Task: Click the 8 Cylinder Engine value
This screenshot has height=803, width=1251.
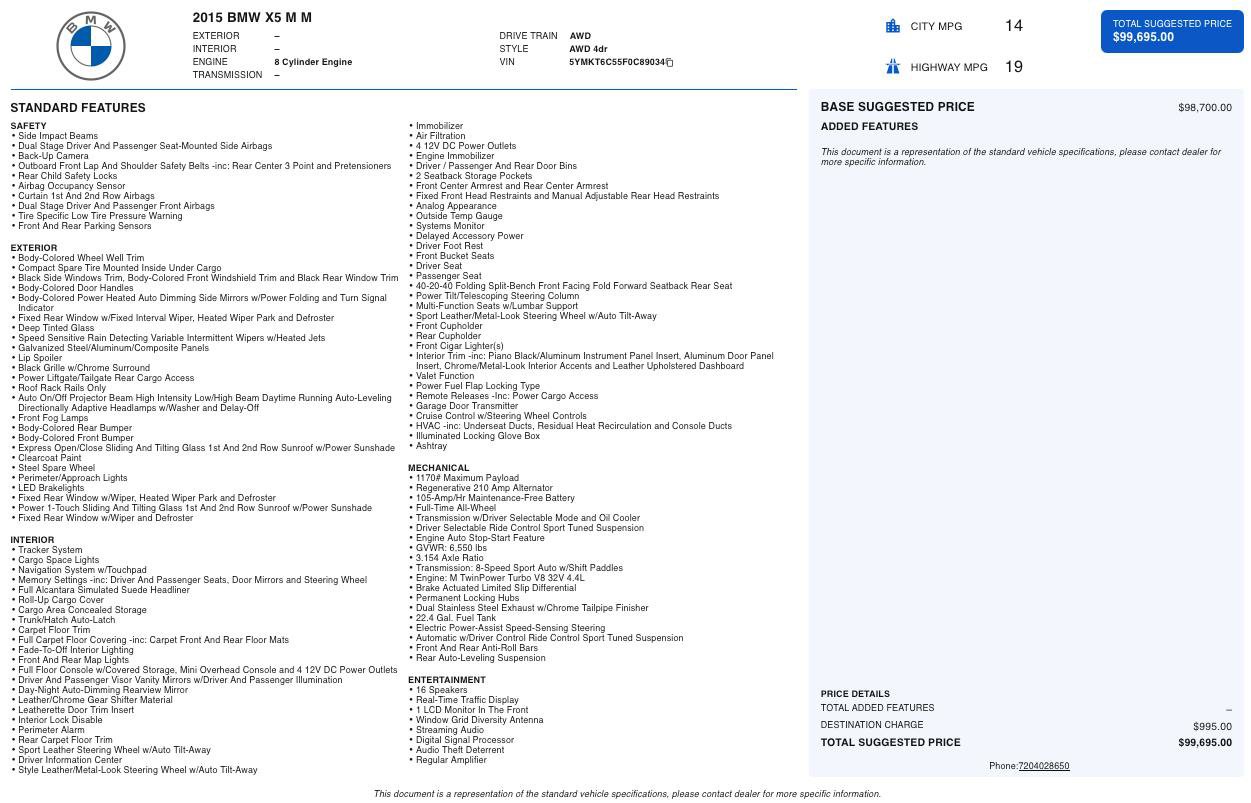Action: tap(313, 62)
